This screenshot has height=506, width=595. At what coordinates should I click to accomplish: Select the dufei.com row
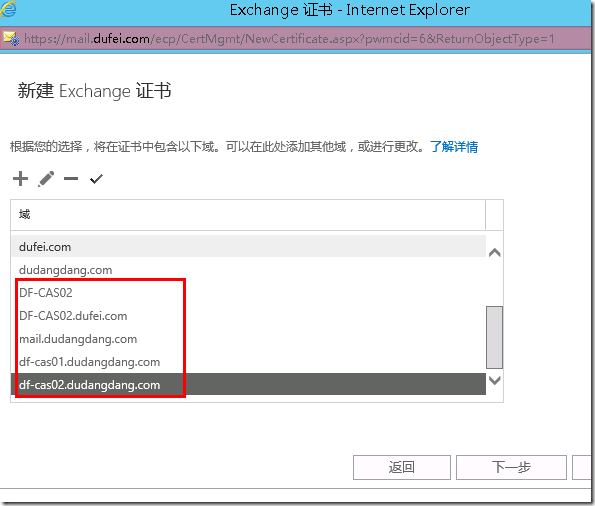click(x=248, y=246)
